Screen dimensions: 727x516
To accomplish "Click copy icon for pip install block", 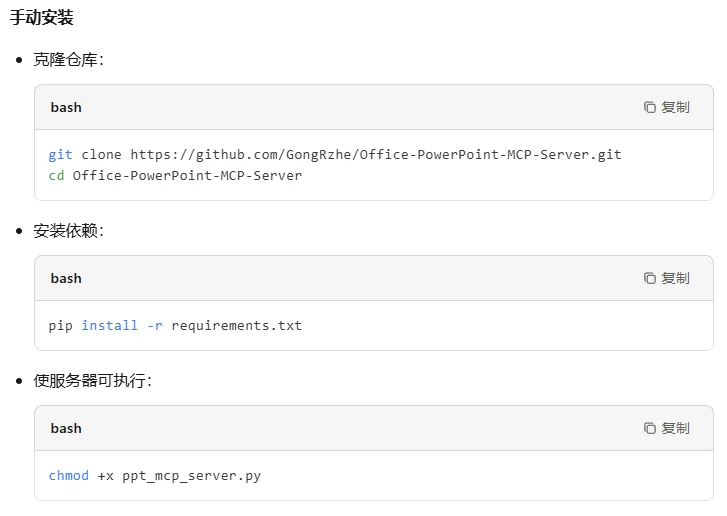I will pos(650,278).
